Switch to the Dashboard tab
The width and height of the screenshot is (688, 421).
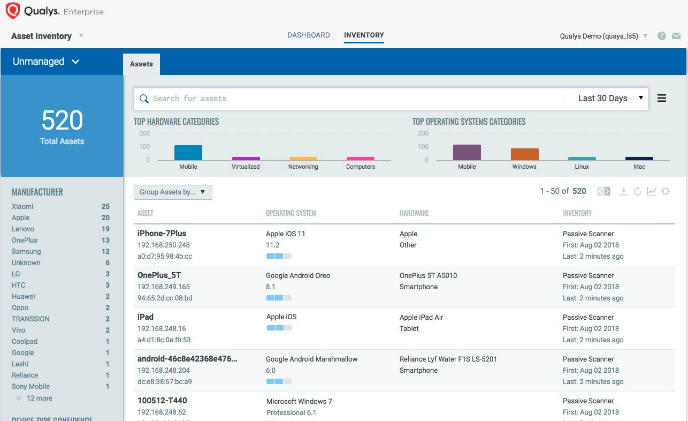(308, 35)
